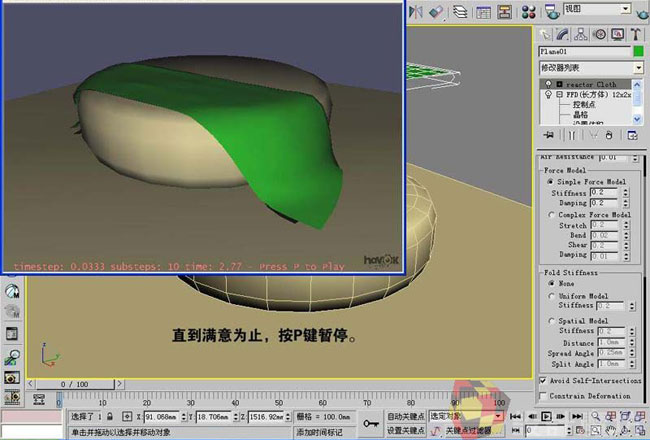The width and height of the screenshot is (650, 440).
Task: Click the Mirror tool icon
Action: pyautogui.click(x=413, y=11)
